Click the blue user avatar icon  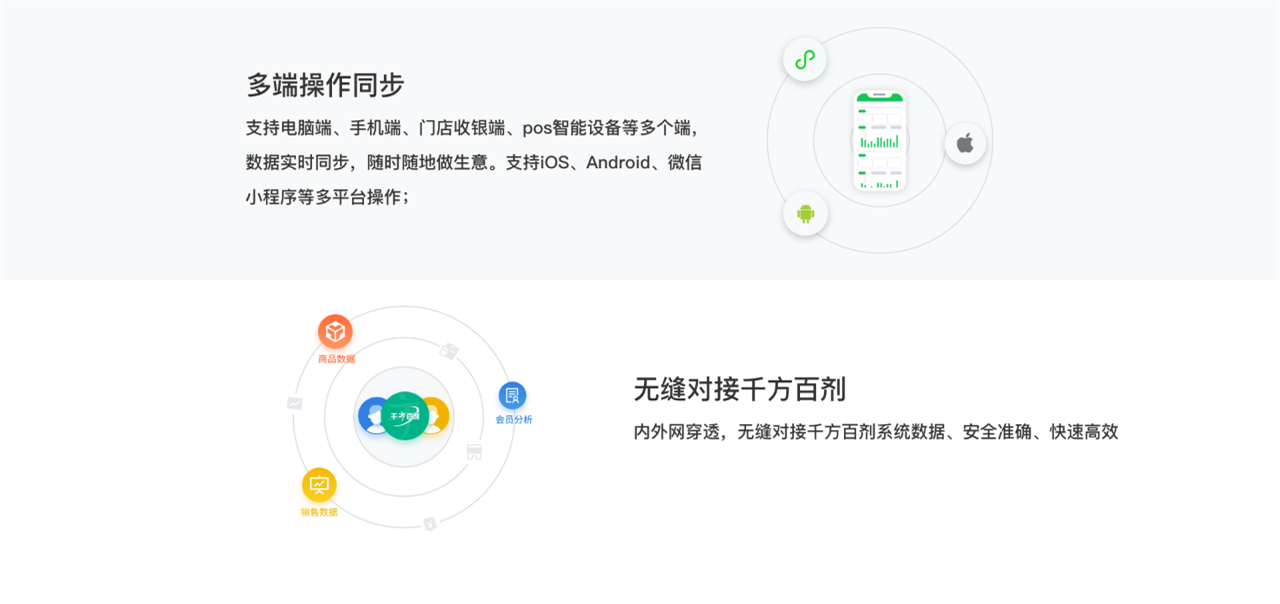click(x=374, y=416)
